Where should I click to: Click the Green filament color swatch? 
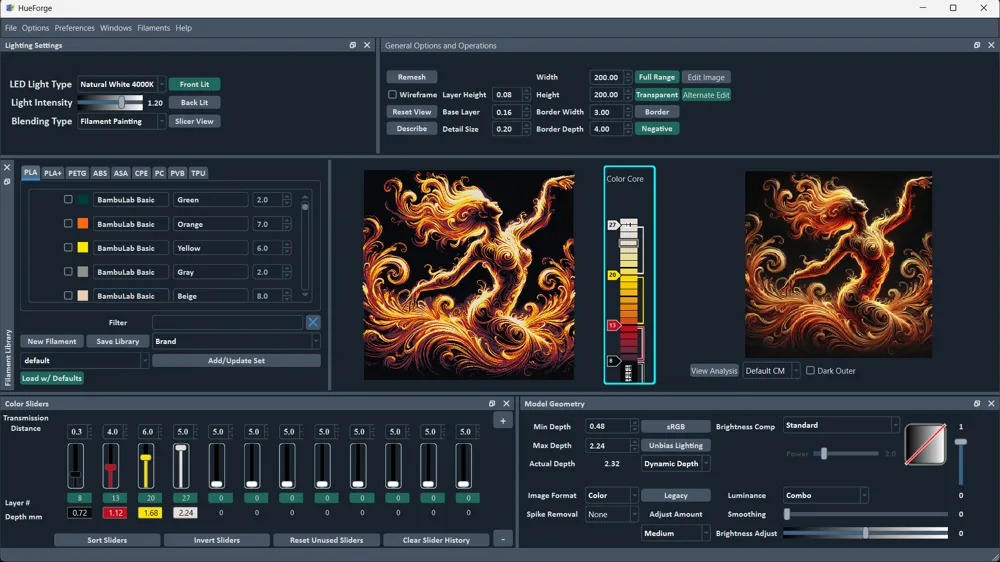83,200
